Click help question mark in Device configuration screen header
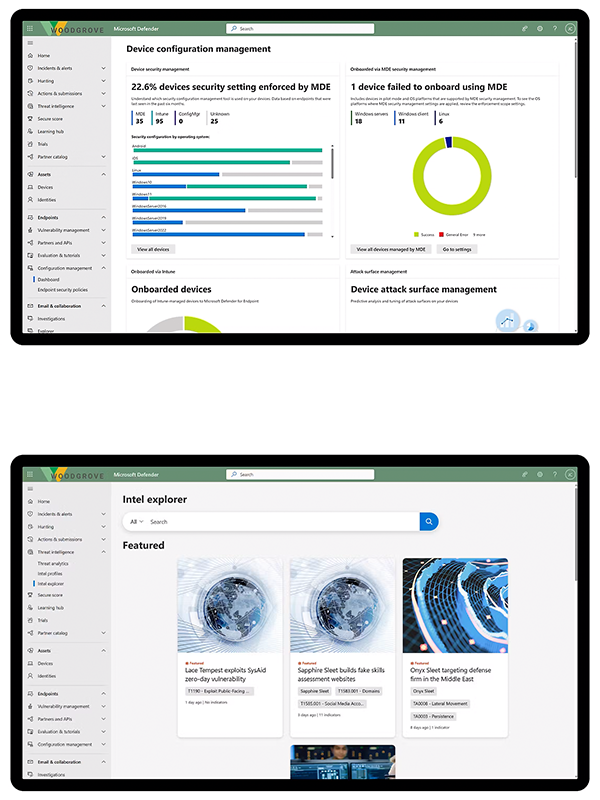 555,29
